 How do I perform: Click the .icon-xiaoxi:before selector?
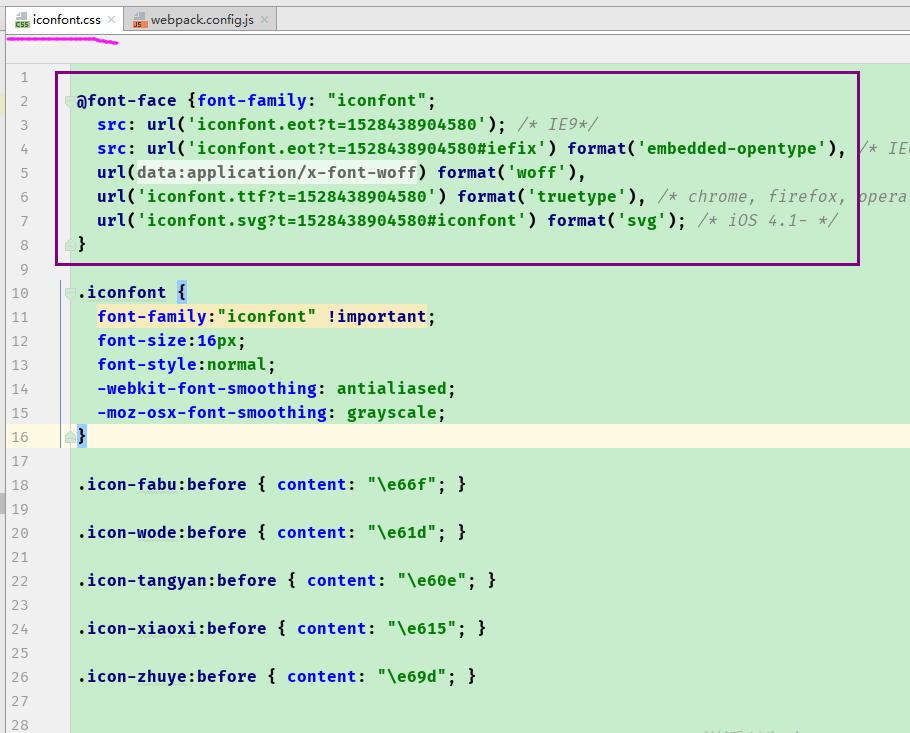click(x=172, y=629)
